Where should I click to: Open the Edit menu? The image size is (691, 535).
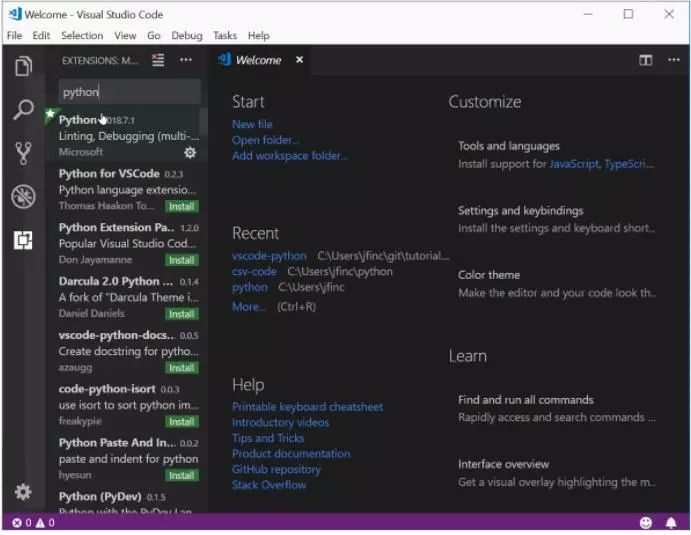click(x=41, y=36)
